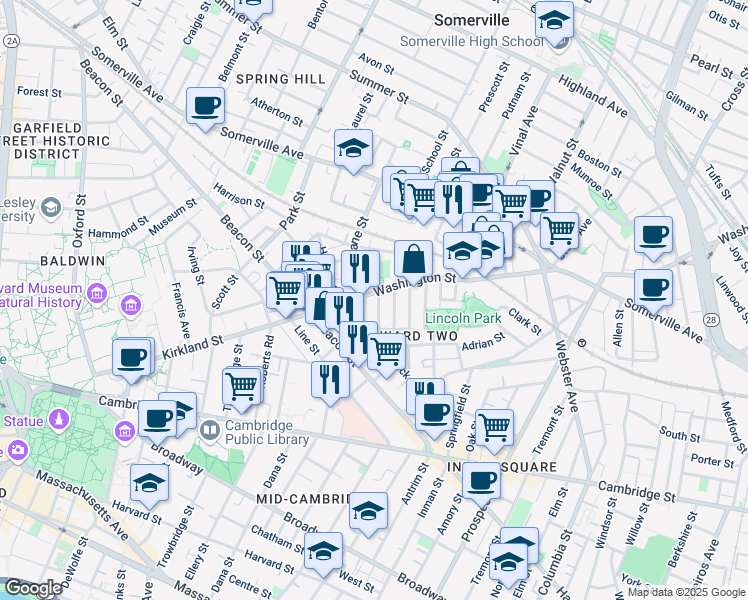Click the Highland Ave street label

(x=593, y=96)
